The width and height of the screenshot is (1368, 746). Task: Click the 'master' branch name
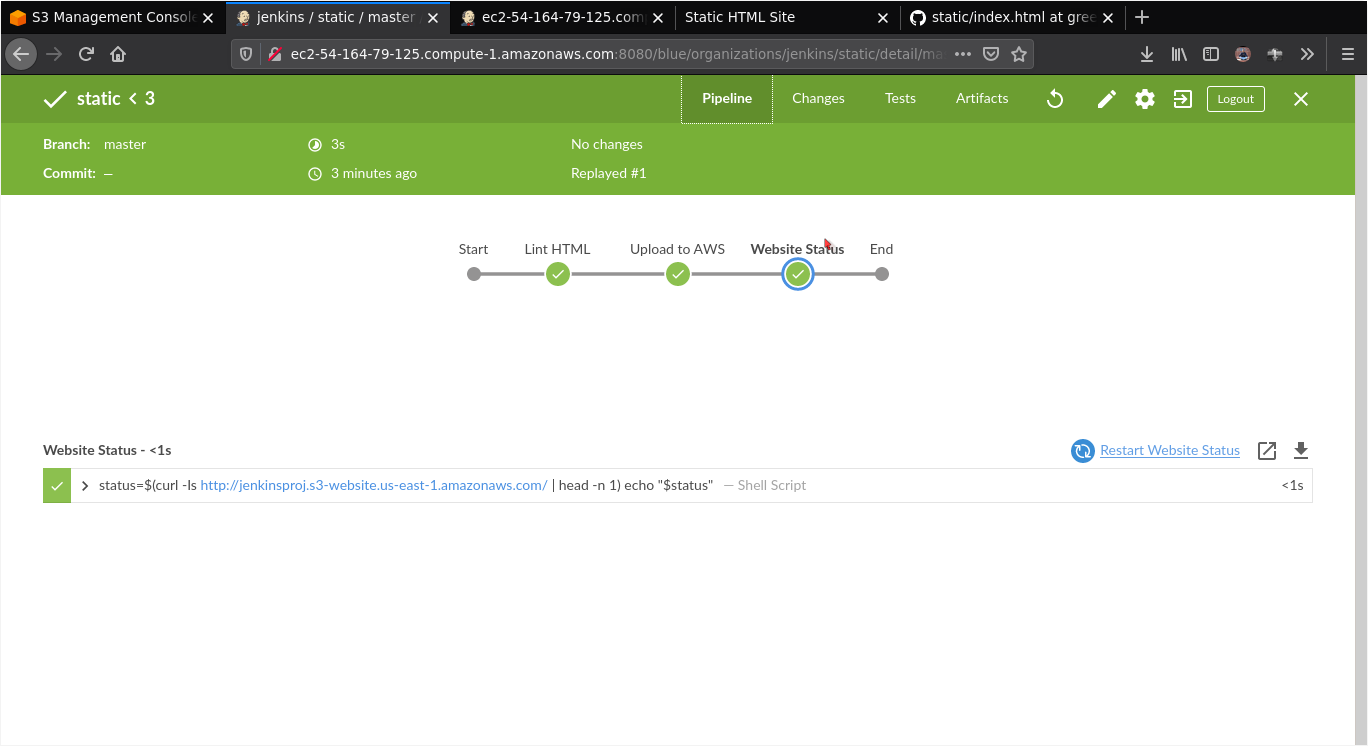tap(125, 145)
